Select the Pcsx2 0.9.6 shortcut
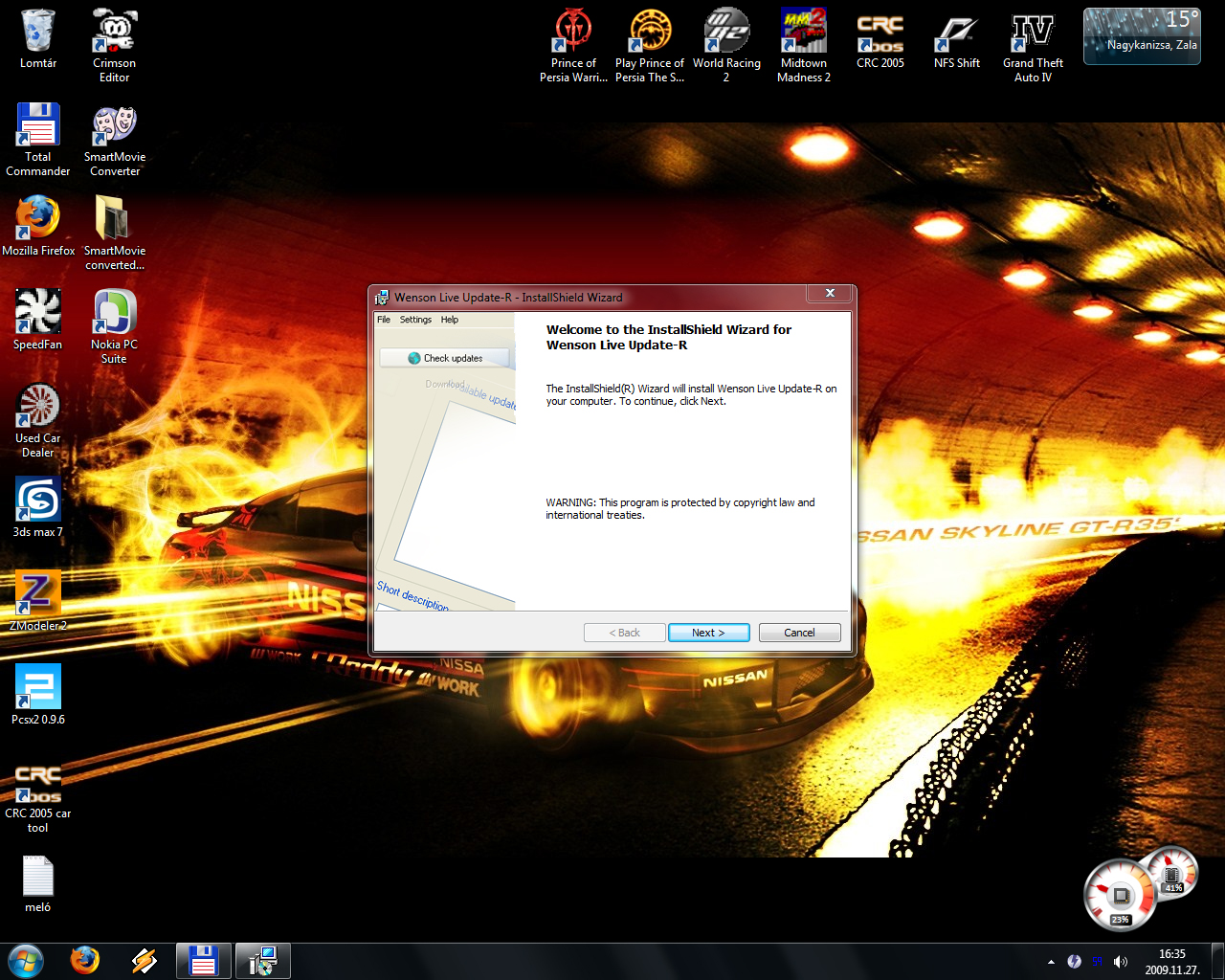This screenshot has width=1225, height=980. tap(38, 695)
